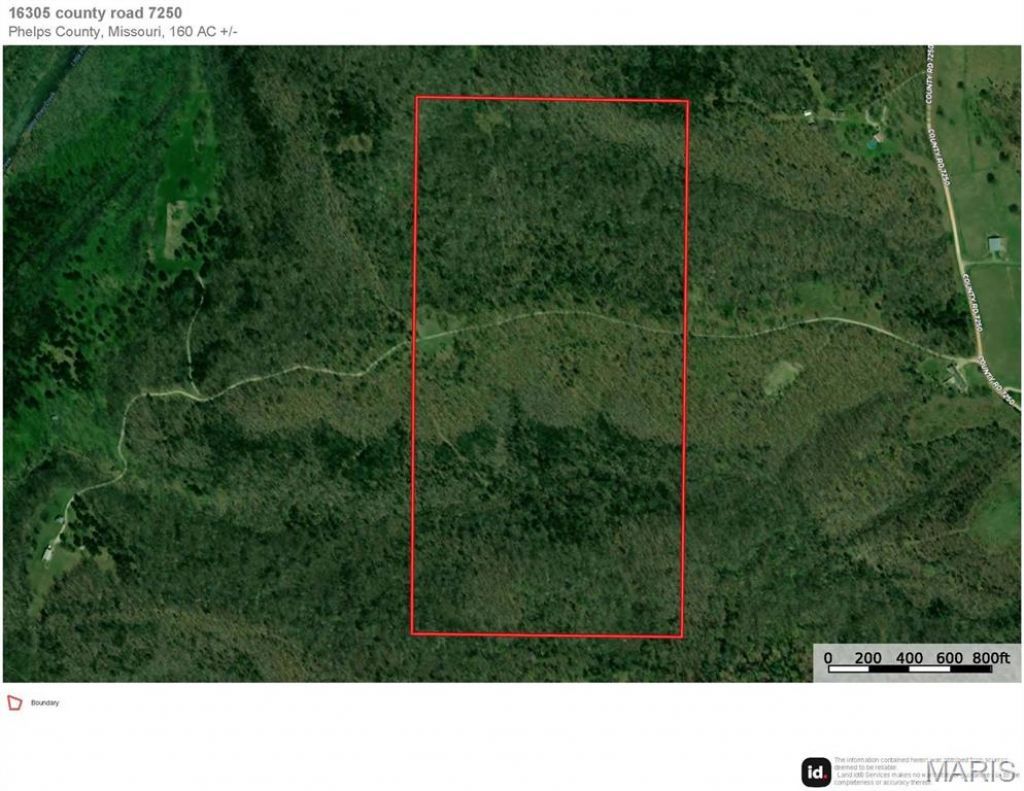Click the MARIS watermark logo
Screen dimensions: 1024x791
click(972, 772)
